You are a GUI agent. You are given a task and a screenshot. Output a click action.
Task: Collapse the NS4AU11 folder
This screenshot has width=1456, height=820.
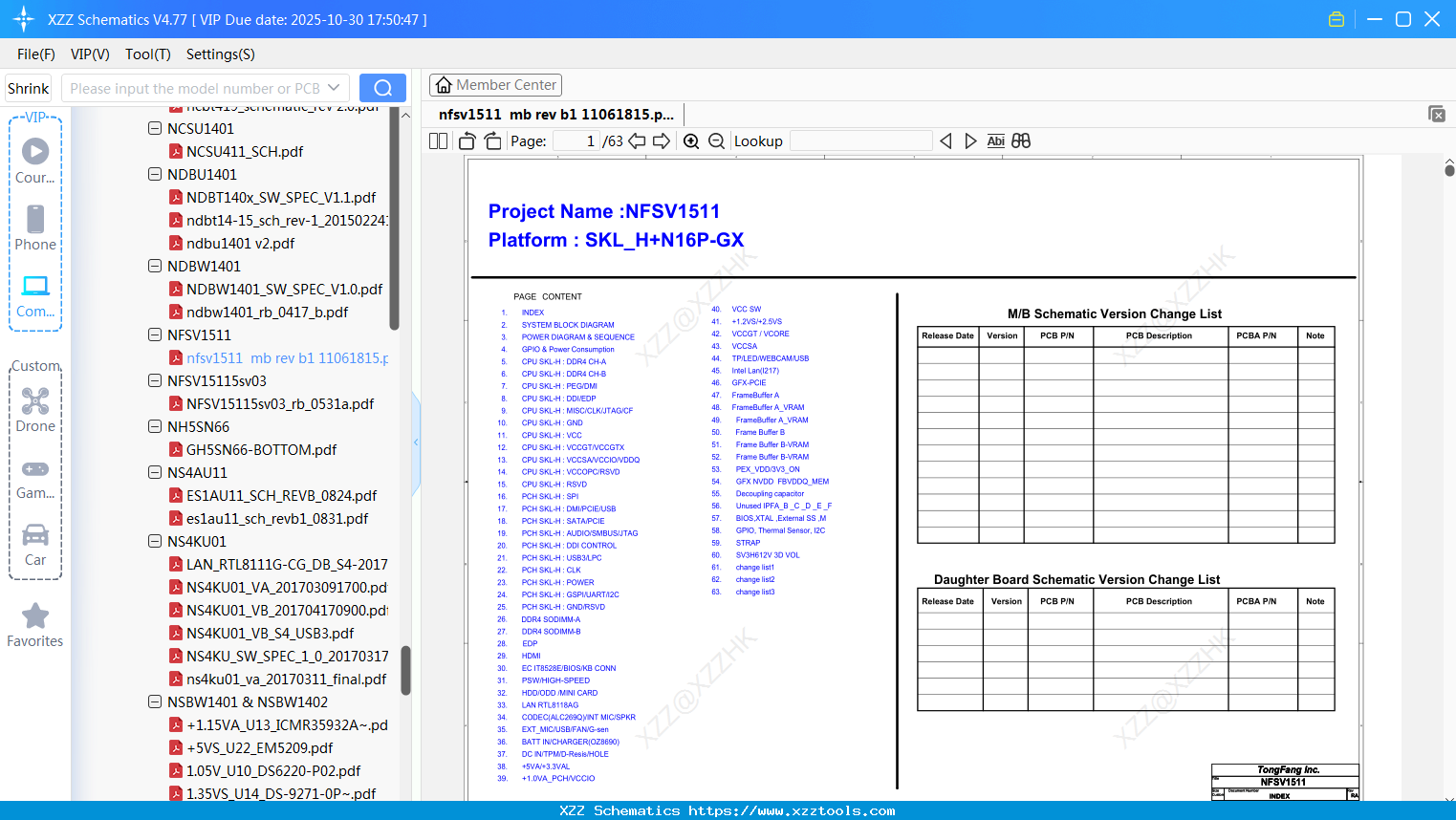pyautogui.click(x=155, y=472)
